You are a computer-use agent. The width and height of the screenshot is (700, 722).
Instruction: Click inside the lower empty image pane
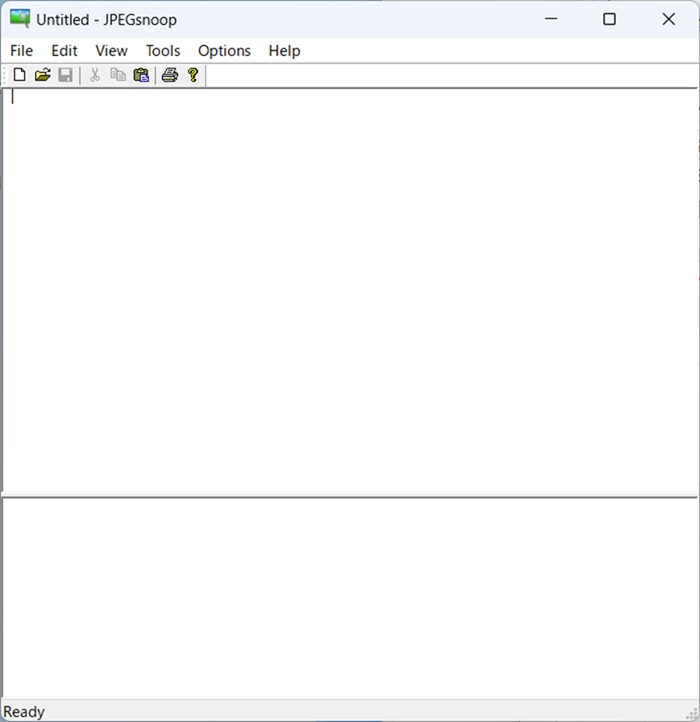pos(350,598)
